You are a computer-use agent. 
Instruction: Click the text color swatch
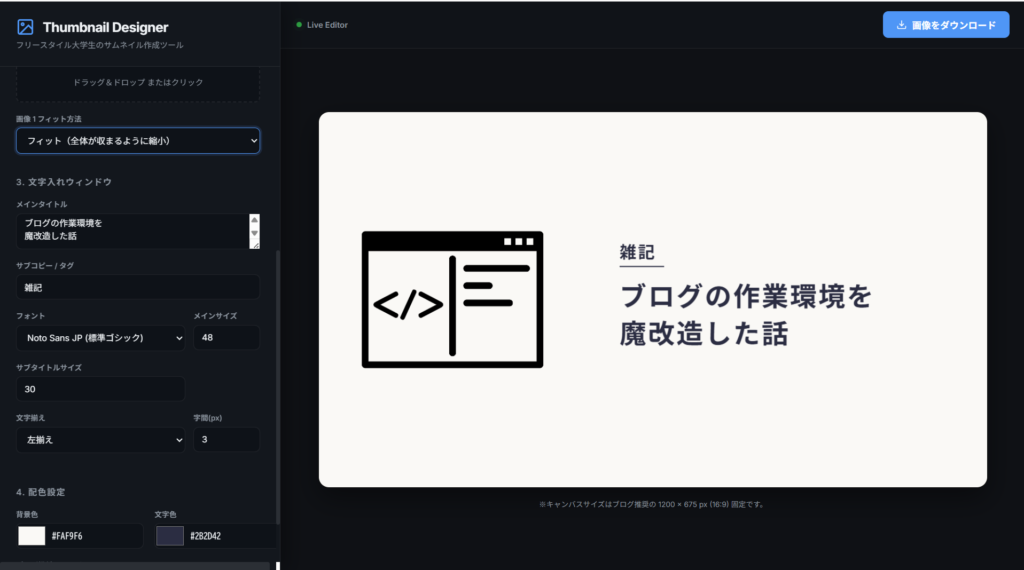[170, 535]
